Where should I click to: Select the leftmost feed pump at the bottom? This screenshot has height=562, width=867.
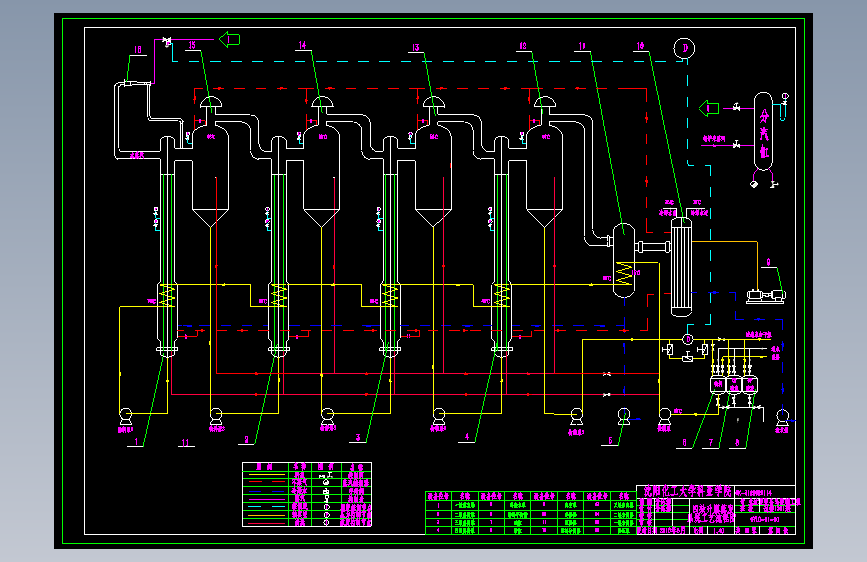click(126, 415)
